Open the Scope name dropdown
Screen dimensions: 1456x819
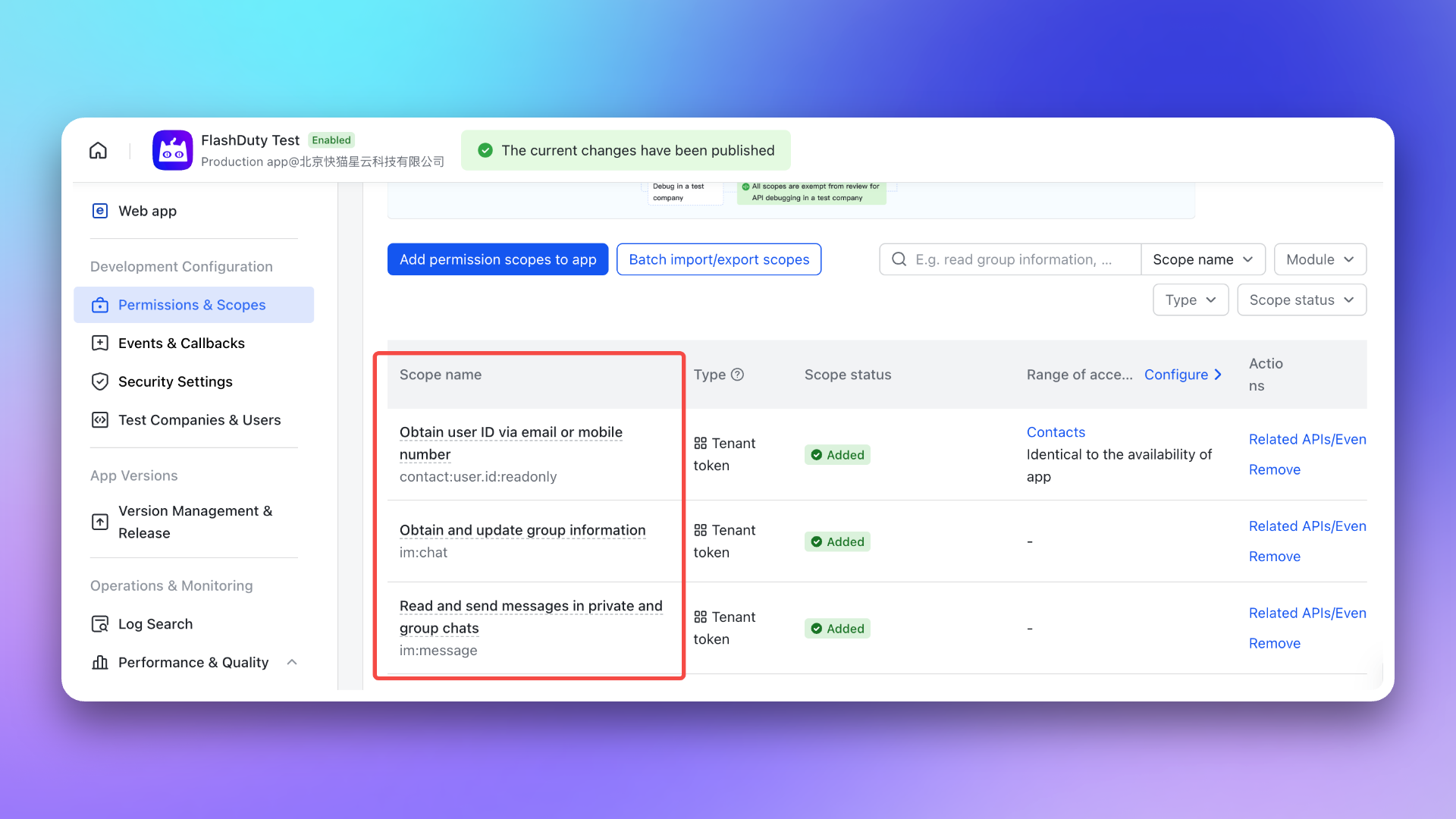click(x=1202, y=259)
